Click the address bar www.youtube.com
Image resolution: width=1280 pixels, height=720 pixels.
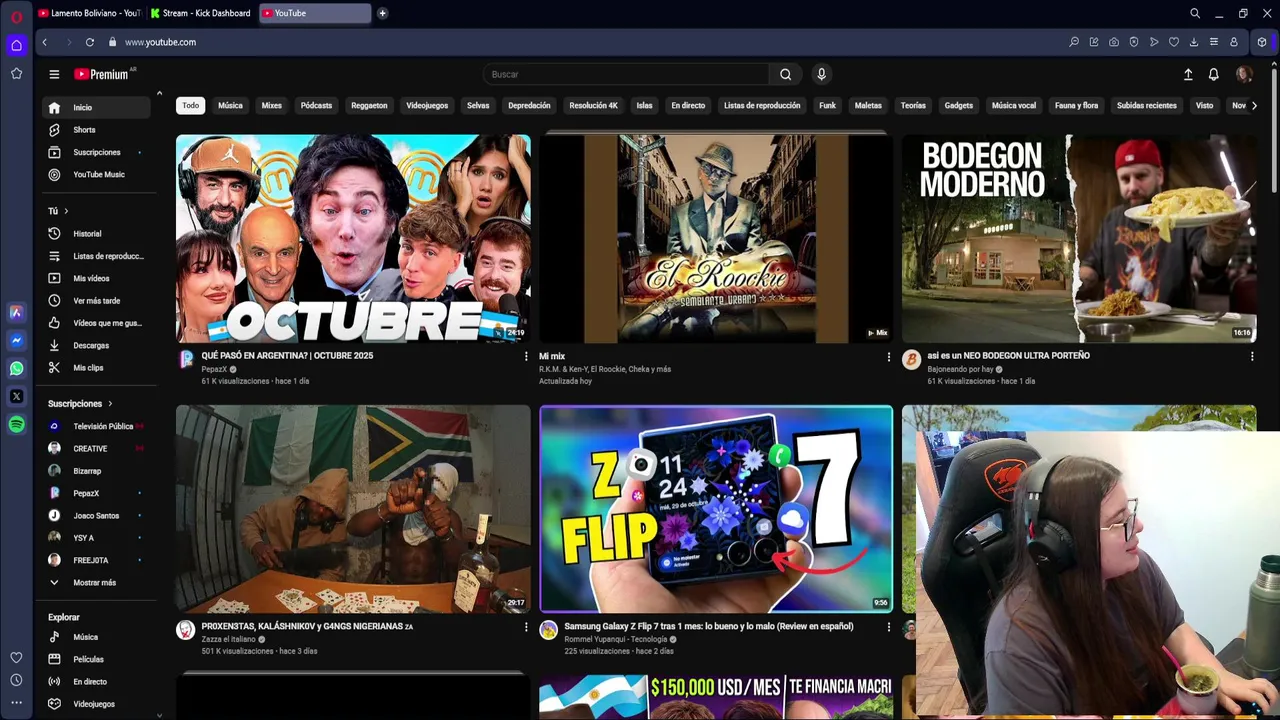pyautogui.click(x=160, y=42)
